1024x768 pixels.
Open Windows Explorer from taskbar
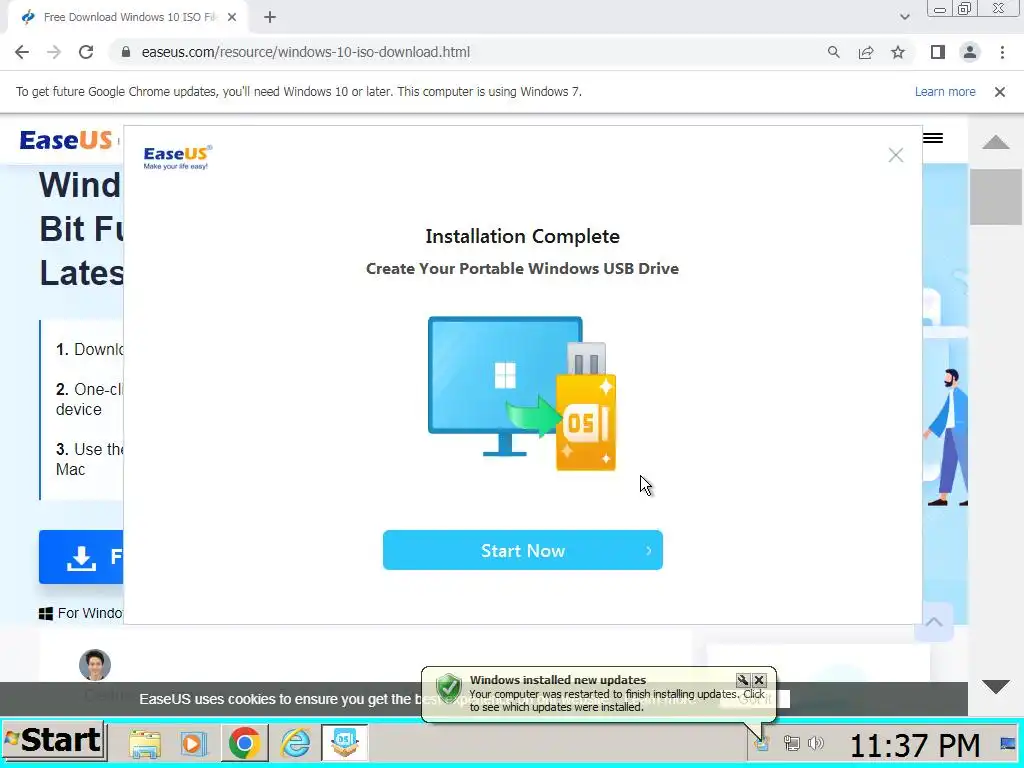click(144, 743)
